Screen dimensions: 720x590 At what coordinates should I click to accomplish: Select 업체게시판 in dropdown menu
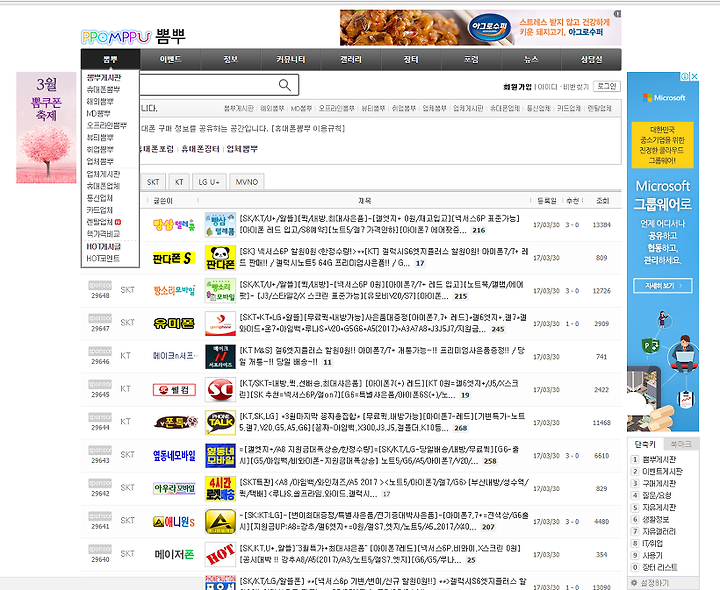point(103,174)
